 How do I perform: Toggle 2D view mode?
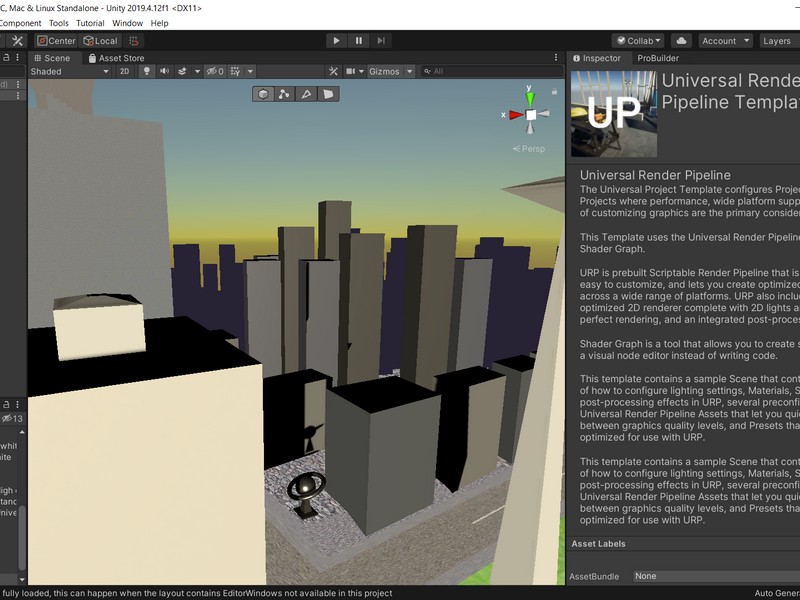coord(123,72)
